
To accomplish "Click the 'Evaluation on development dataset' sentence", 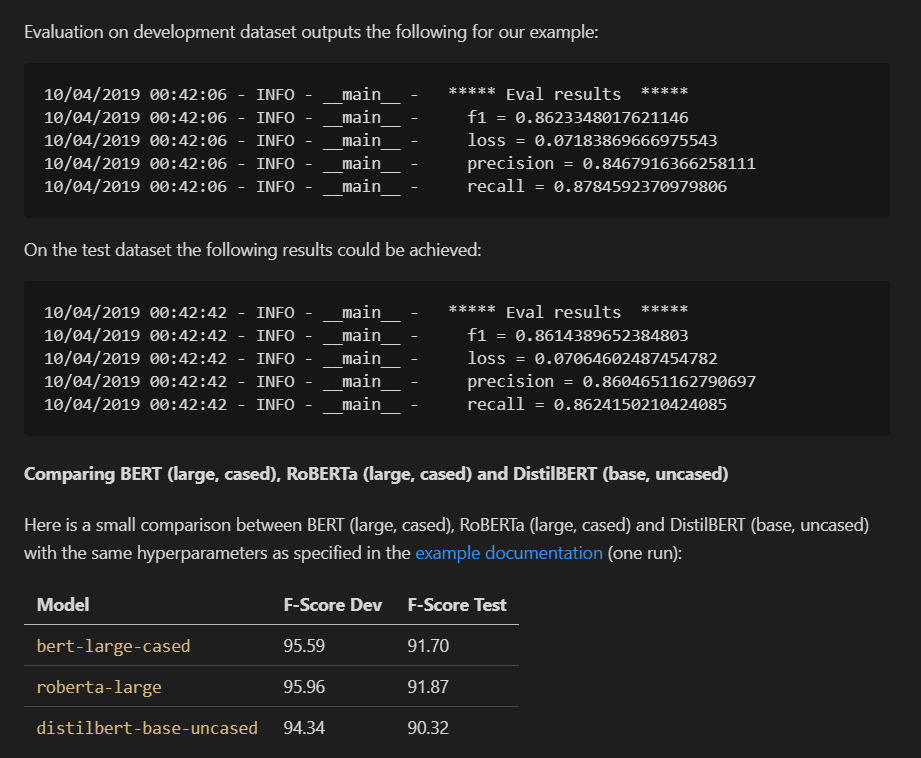I will point(311,32).
